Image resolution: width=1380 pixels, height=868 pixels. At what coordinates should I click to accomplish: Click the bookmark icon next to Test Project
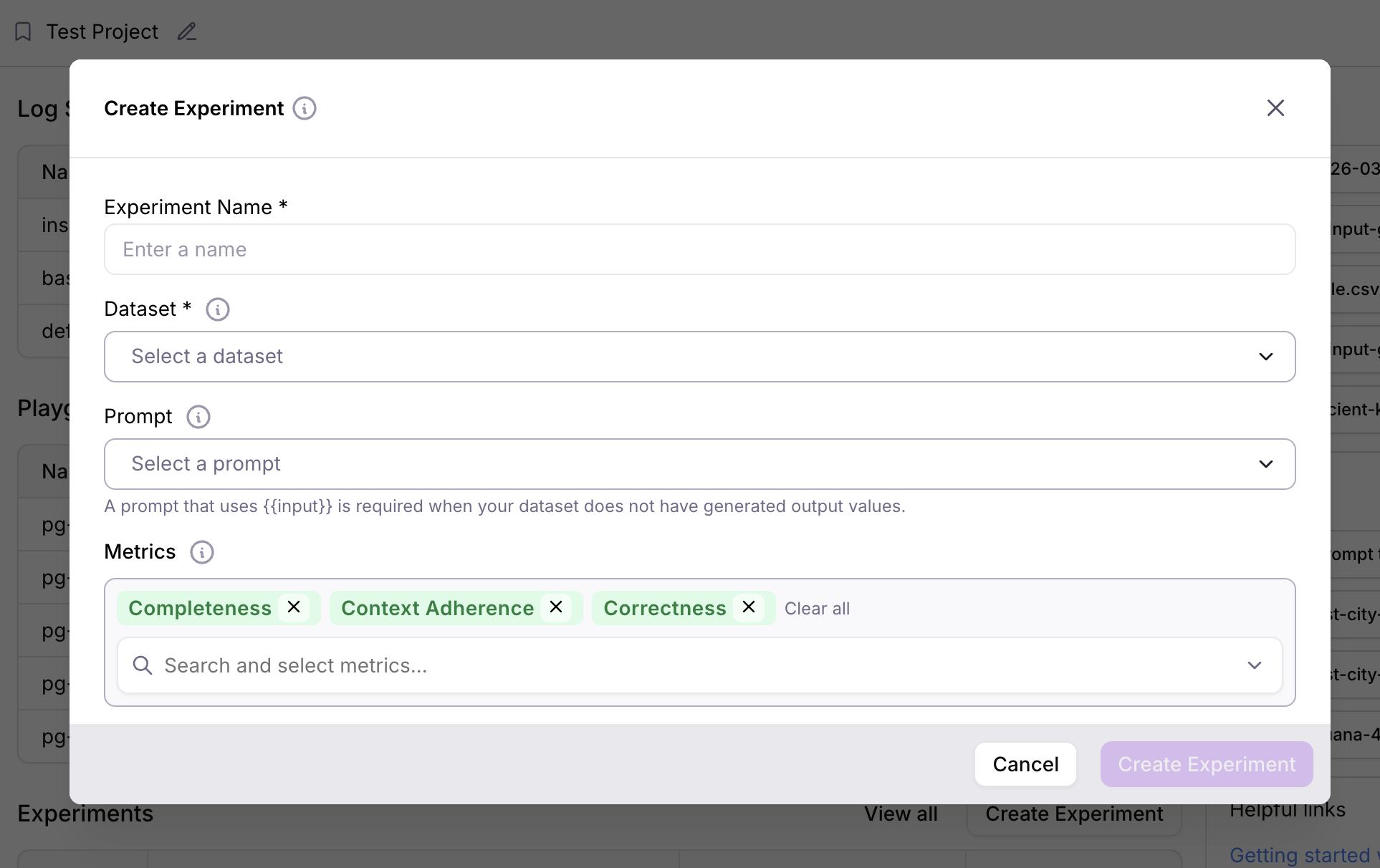click(24, 31)
